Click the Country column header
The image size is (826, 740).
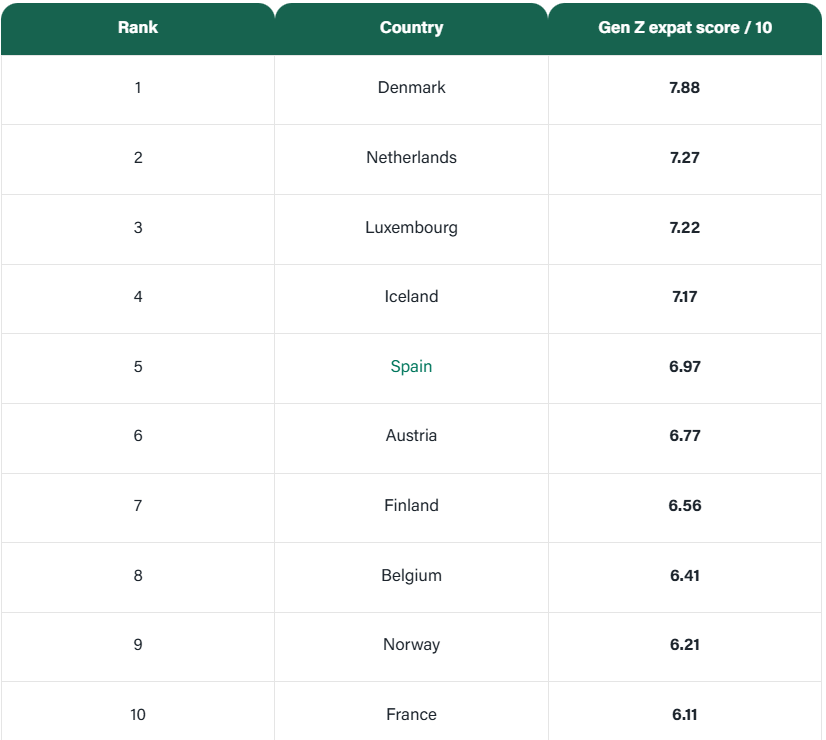[x=411, y=28]
